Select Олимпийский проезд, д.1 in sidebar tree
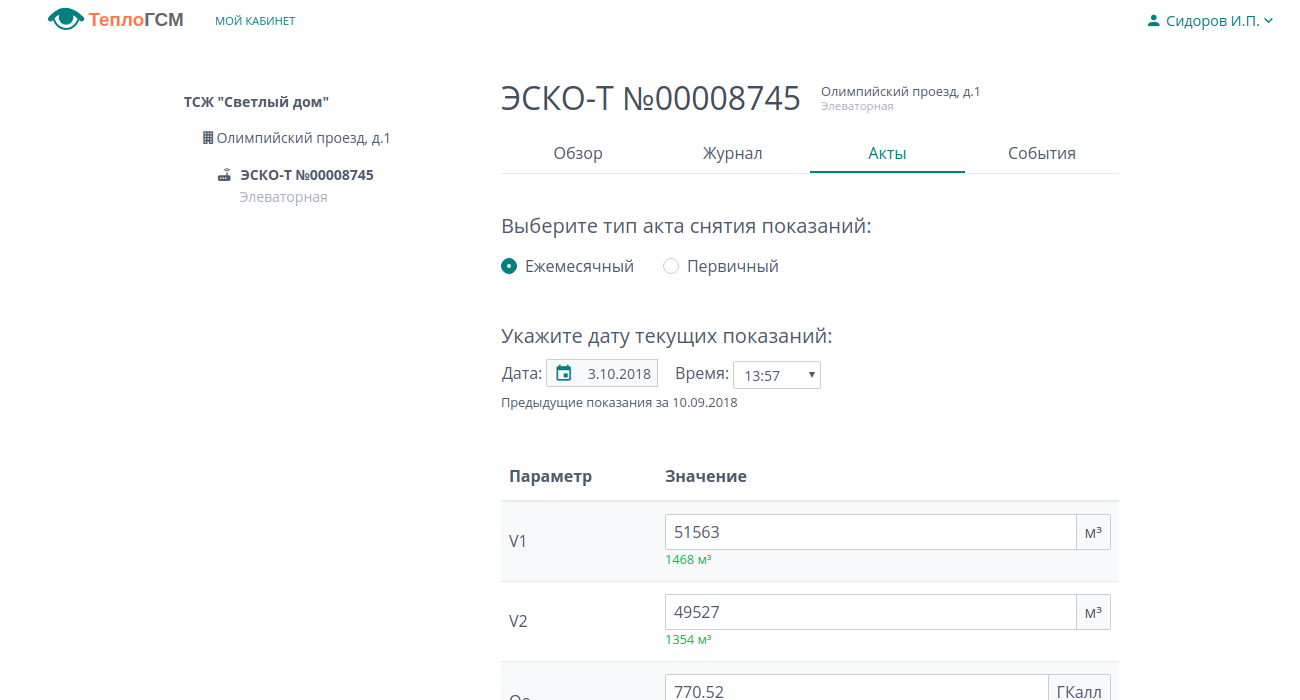This screenshot has width=1300, height=700. (x=303, y=138)
